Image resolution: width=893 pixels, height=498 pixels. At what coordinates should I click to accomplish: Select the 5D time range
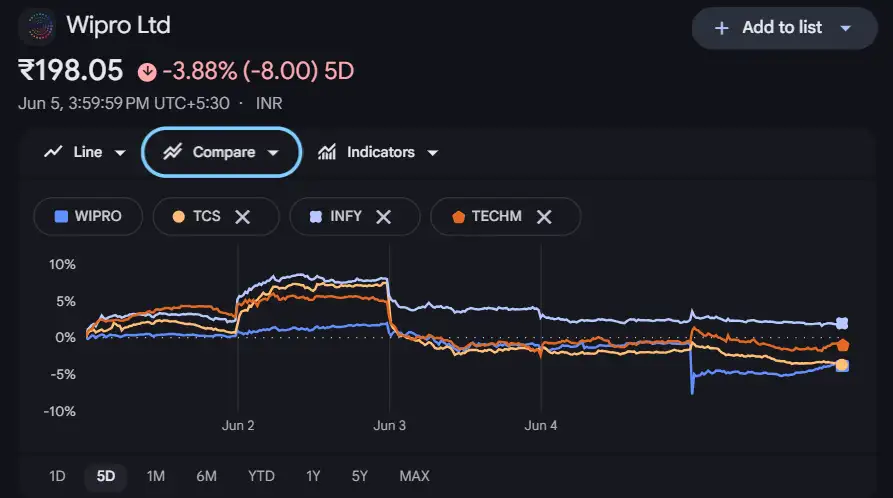[x=106, y=476]
